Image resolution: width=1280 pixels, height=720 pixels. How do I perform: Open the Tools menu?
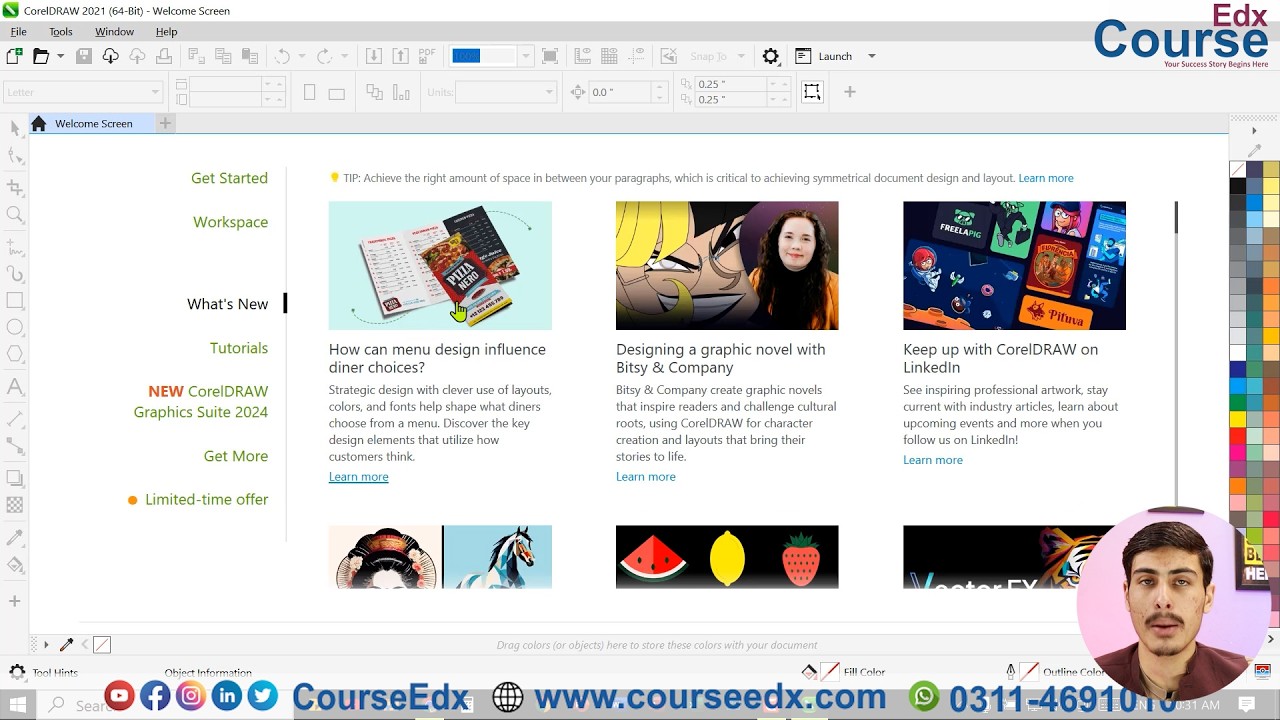(x=61, y=32)
